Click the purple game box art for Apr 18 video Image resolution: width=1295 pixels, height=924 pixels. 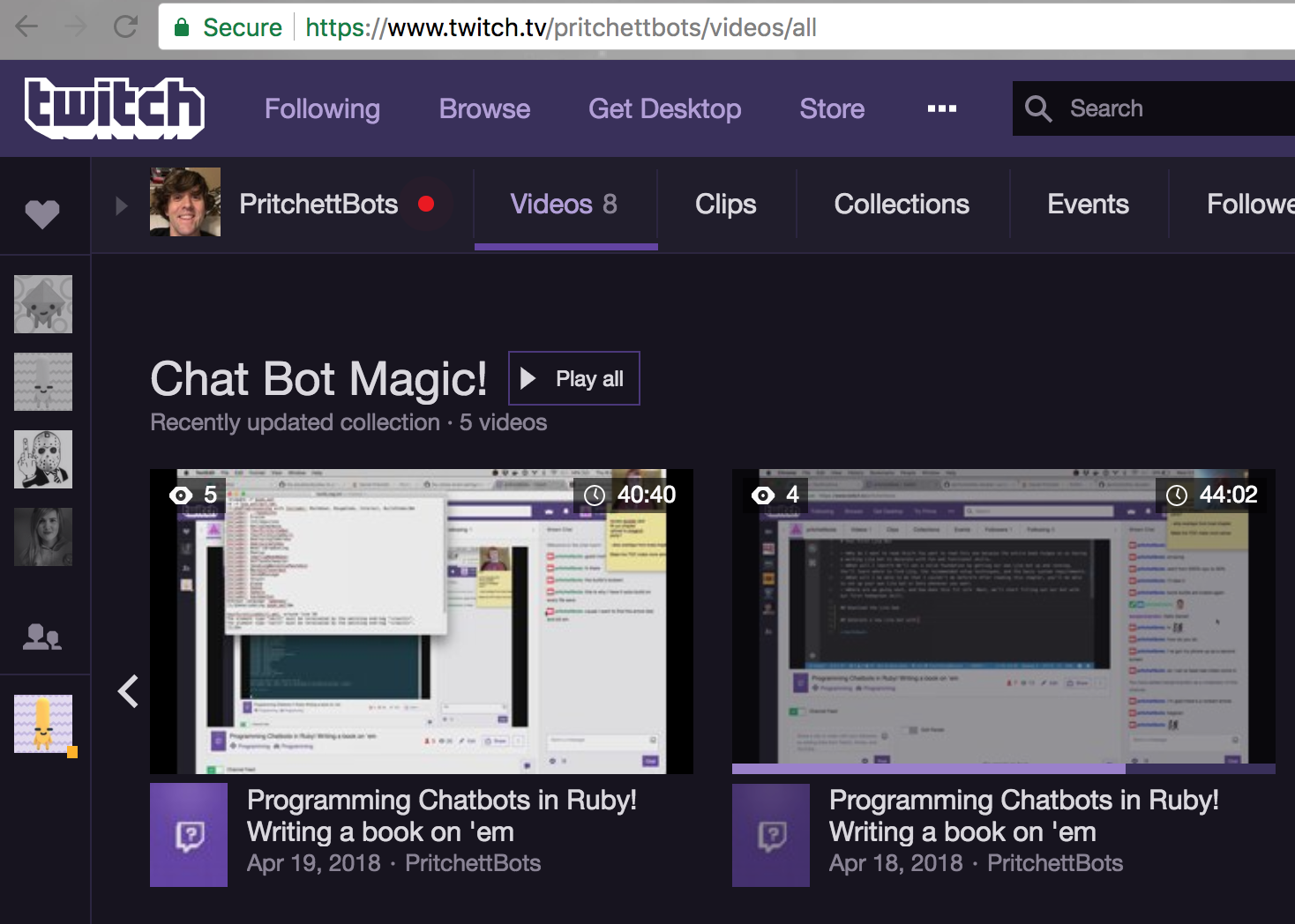[771, 835]
